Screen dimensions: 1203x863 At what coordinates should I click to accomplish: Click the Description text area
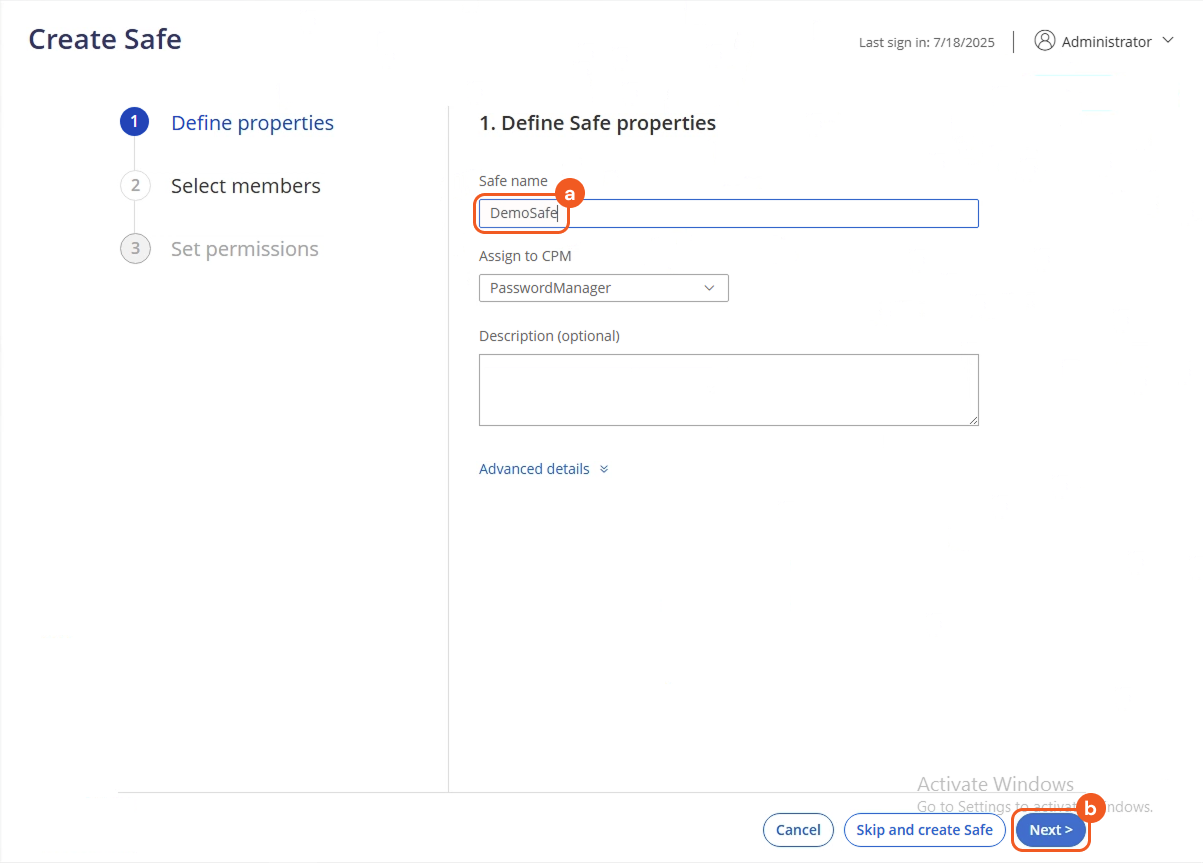click(728, 389)
